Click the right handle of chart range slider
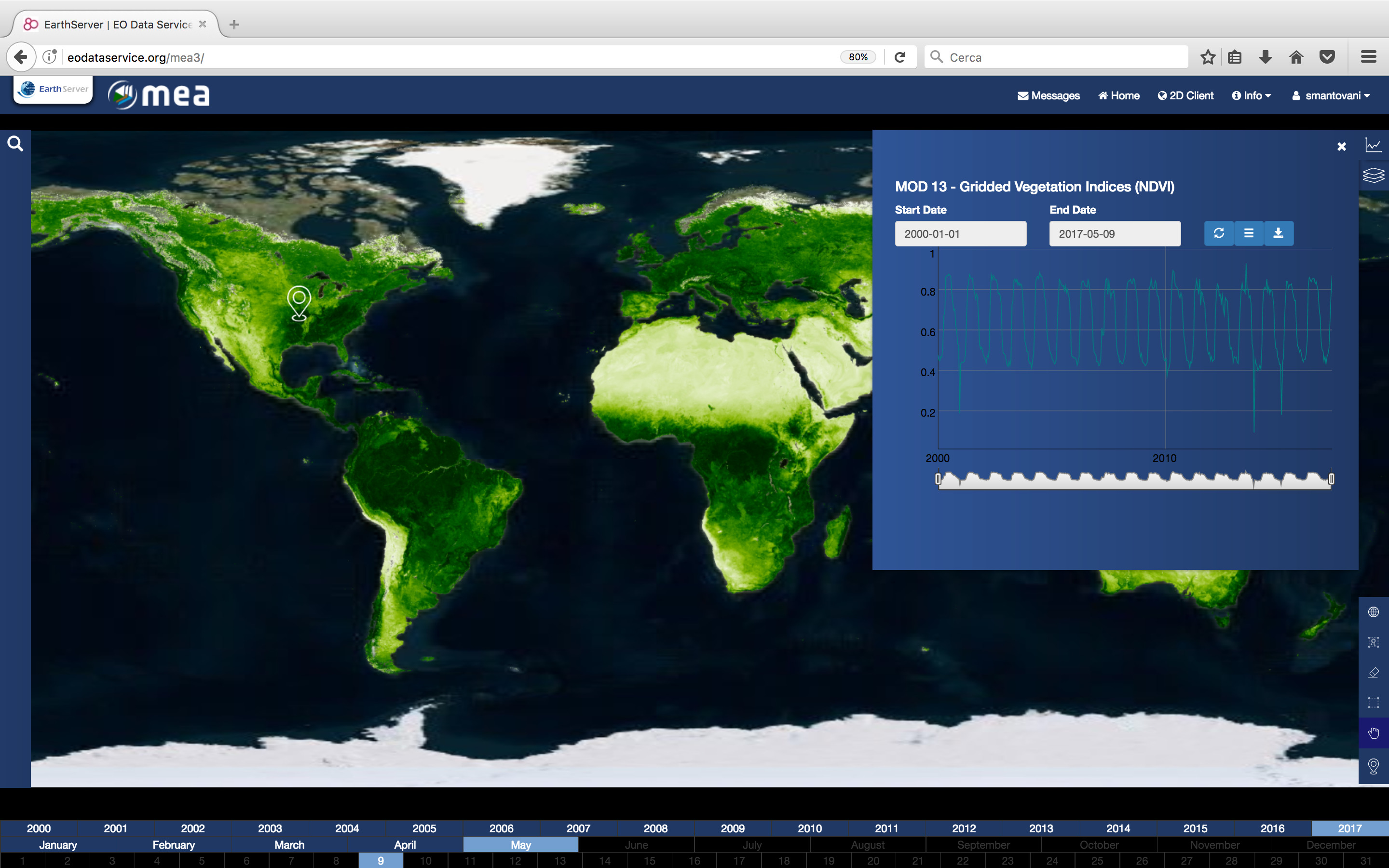Screen dimensions: 1389x868 [x=1331, y=479]
